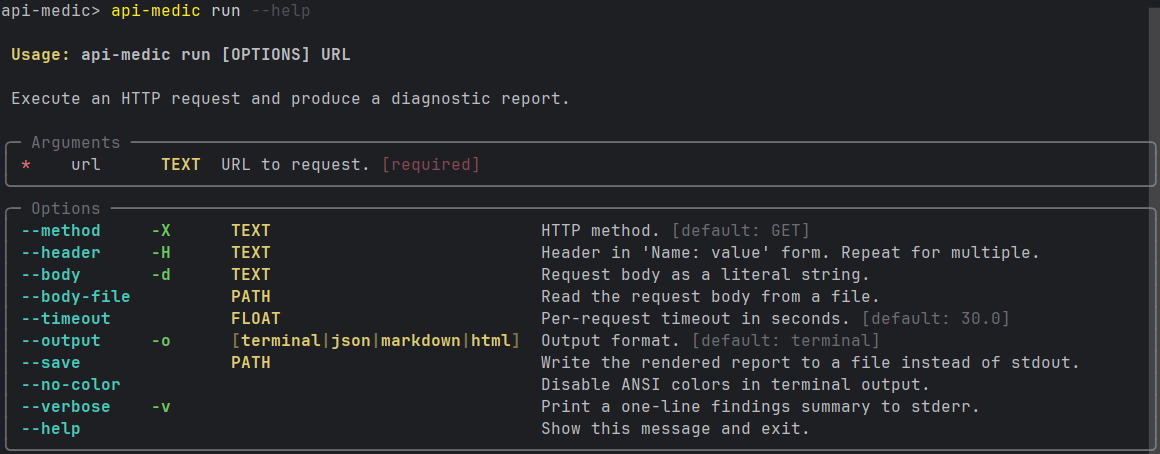Click the 'api-medic run [OPTIONS] URL' usage text
Viewport: 1160px width, 454px height.
click(x=216, y=55)
